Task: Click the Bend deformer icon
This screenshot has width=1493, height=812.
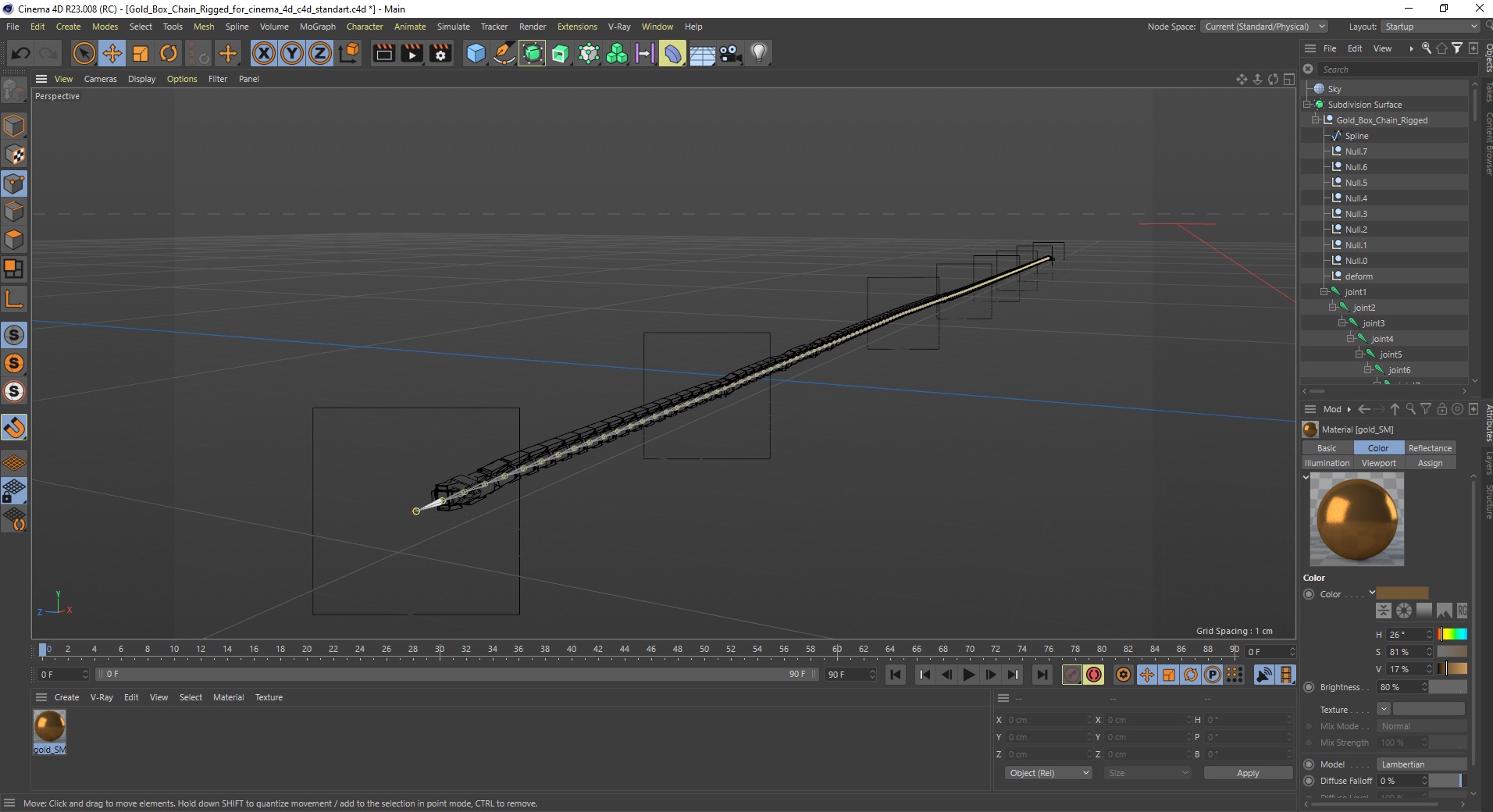Action: [x=673, y=53]
